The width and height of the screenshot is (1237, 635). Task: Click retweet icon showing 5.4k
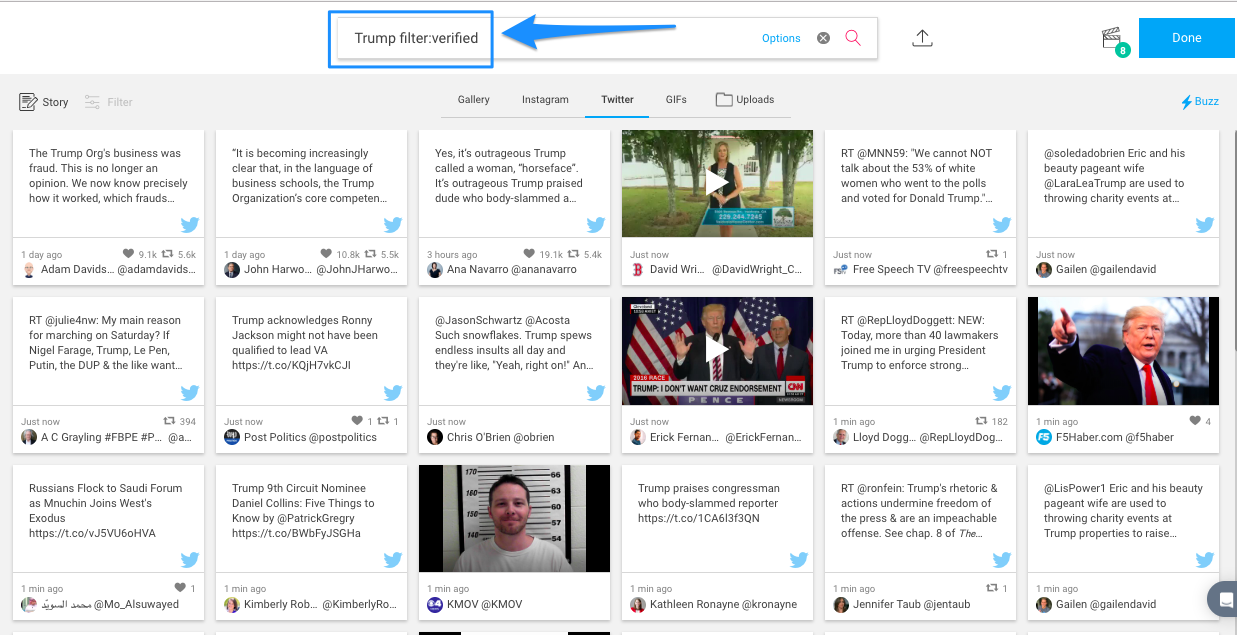(574, 254)
